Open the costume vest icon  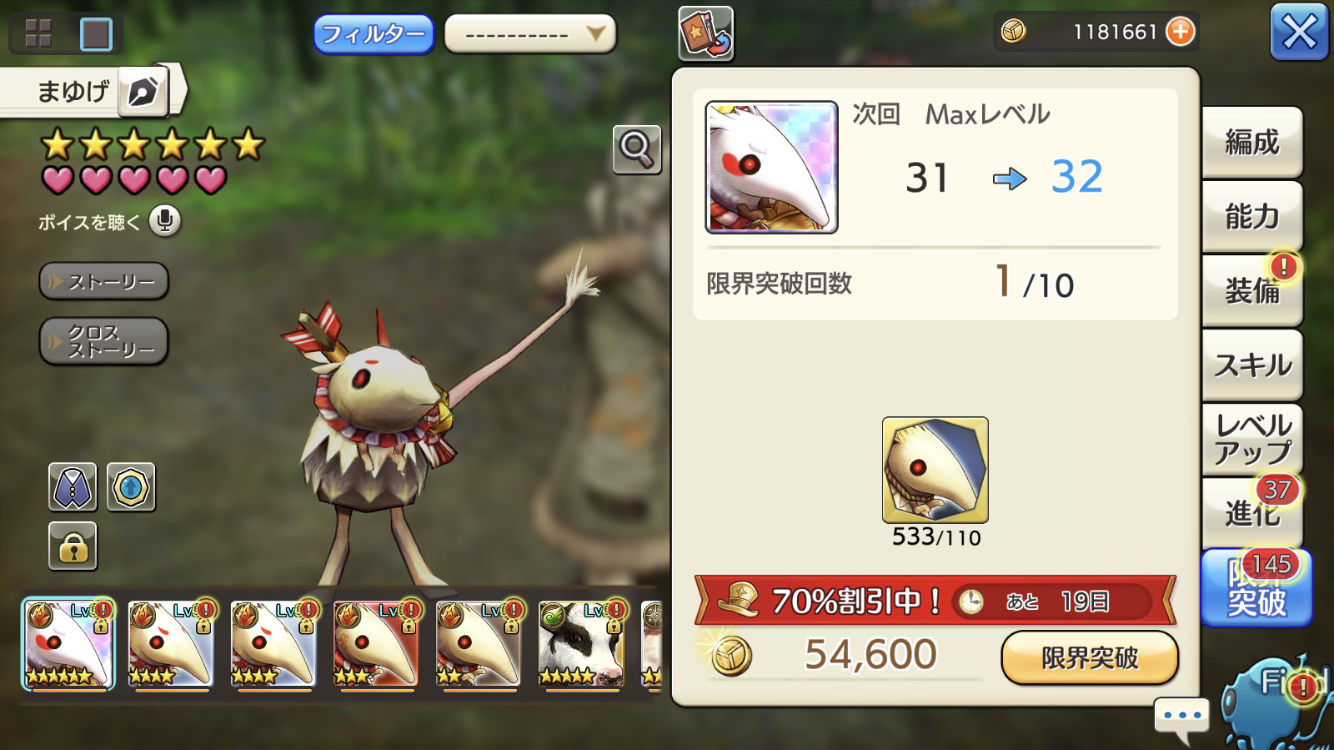point(73,487)
